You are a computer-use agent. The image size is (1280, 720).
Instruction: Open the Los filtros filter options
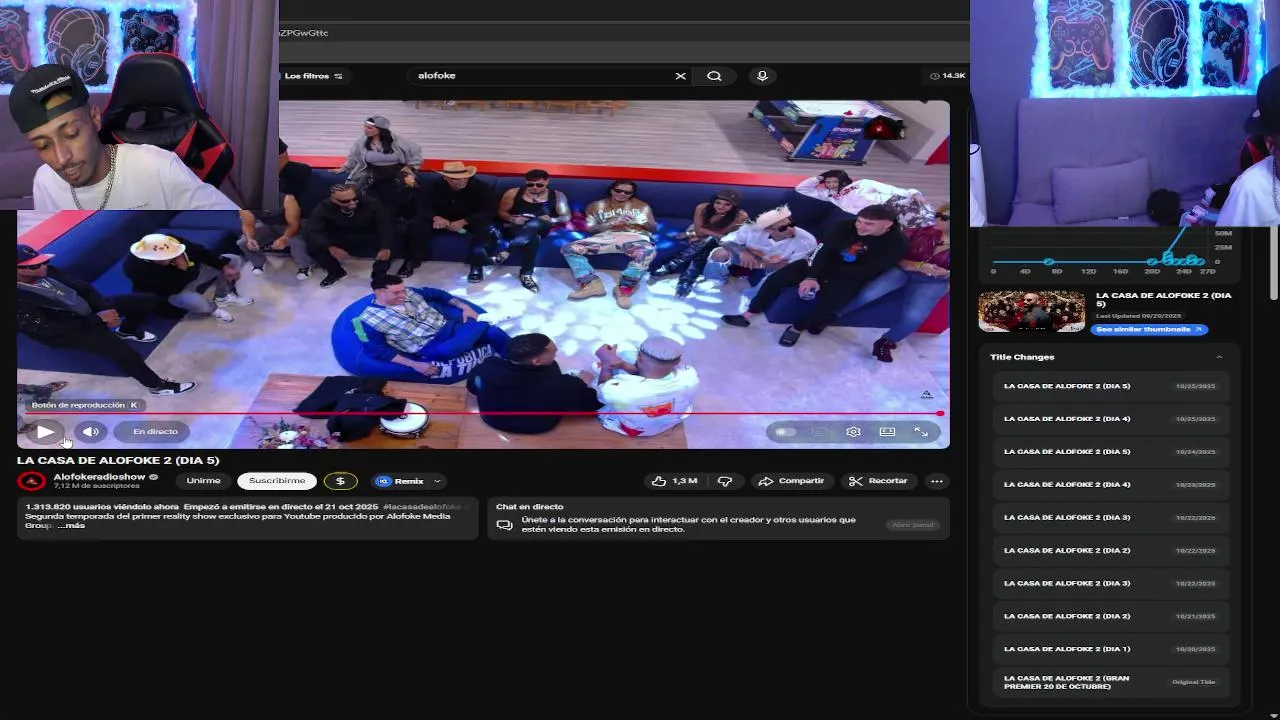pos(313,76)
